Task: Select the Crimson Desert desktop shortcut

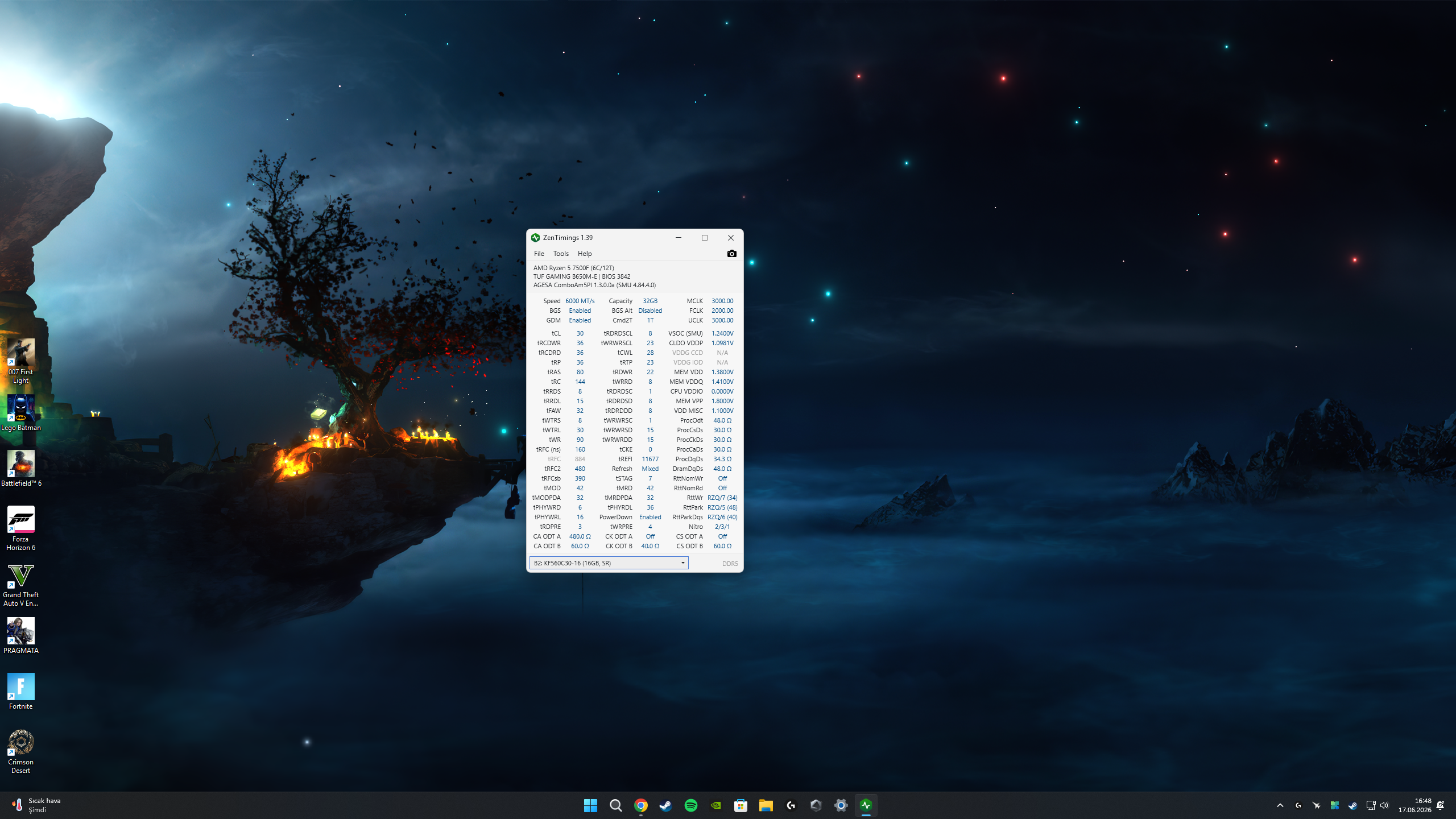Action: coord(21,751)
